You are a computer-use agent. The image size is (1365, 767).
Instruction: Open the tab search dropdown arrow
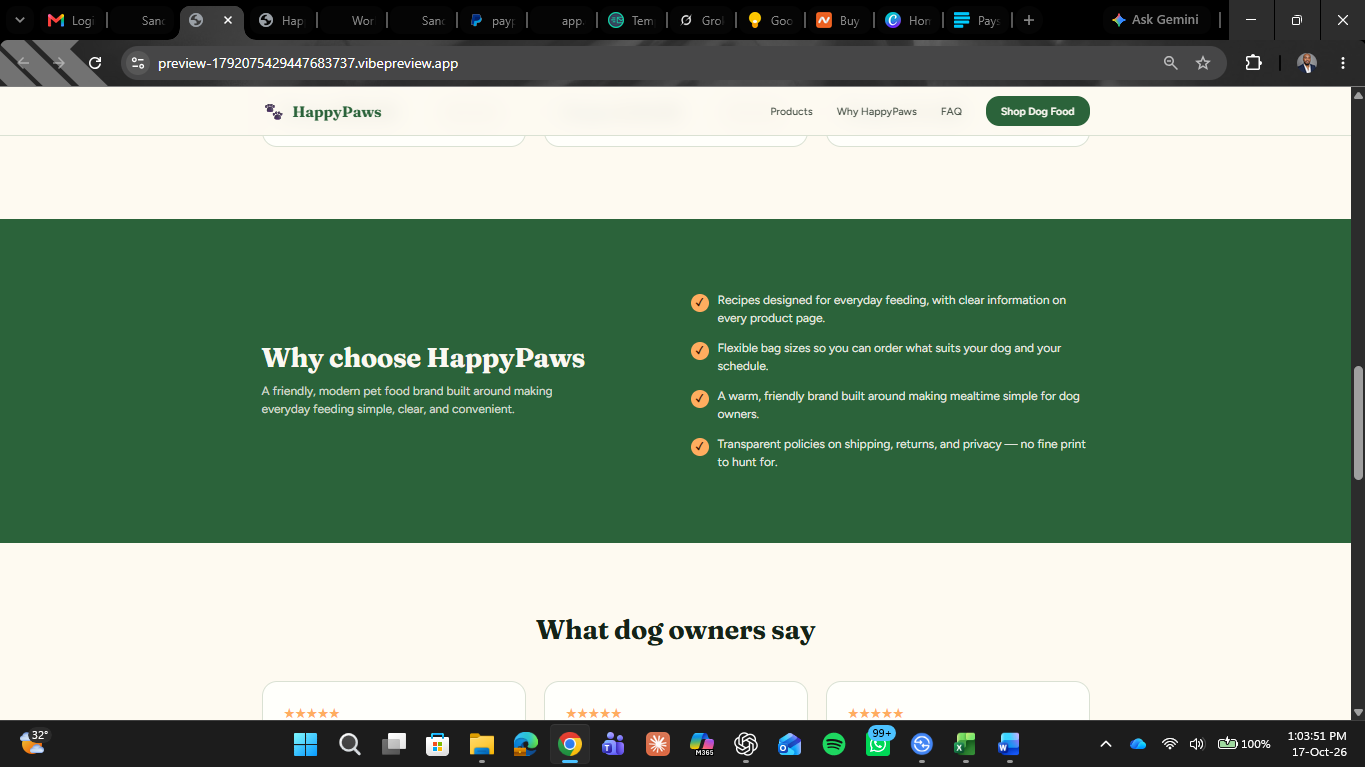click(x=19, y=20)
